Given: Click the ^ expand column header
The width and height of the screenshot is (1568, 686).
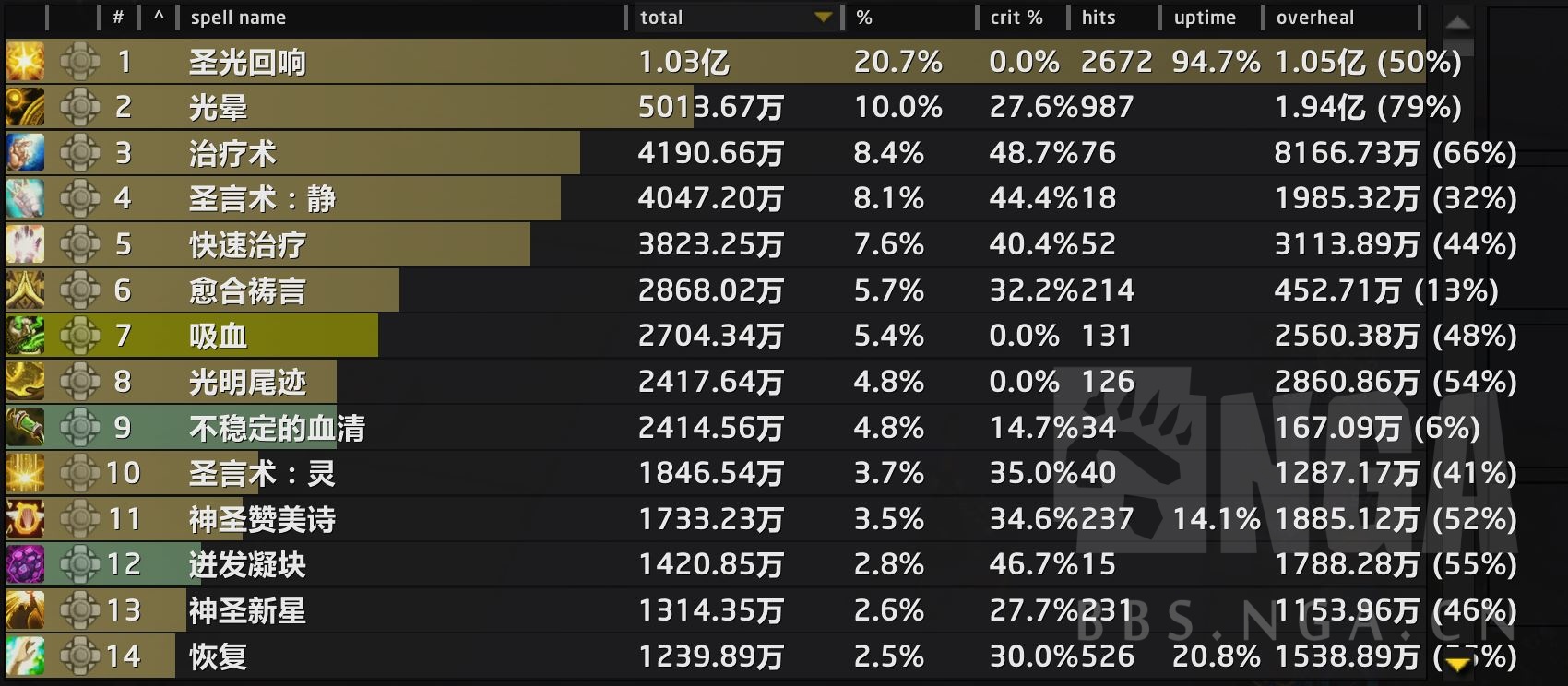Looking at the screenshot, I should [x=159, y=18].
